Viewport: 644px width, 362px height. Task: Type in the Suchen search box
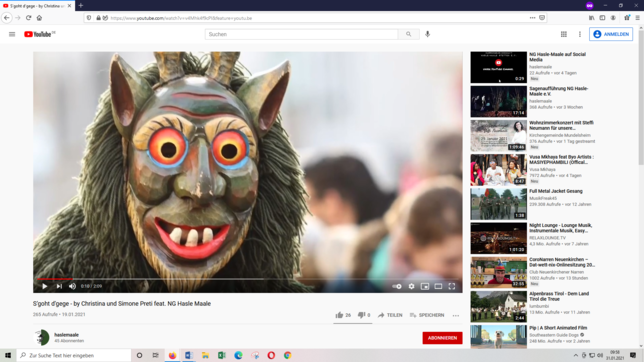tap(301, 34)
